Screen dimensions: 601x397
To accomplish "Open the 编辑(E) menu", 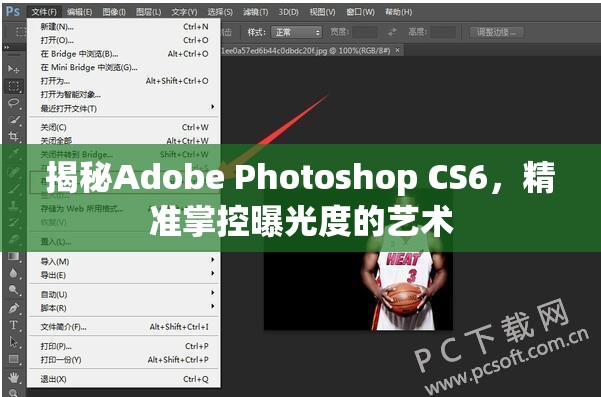I will (79, 12).
